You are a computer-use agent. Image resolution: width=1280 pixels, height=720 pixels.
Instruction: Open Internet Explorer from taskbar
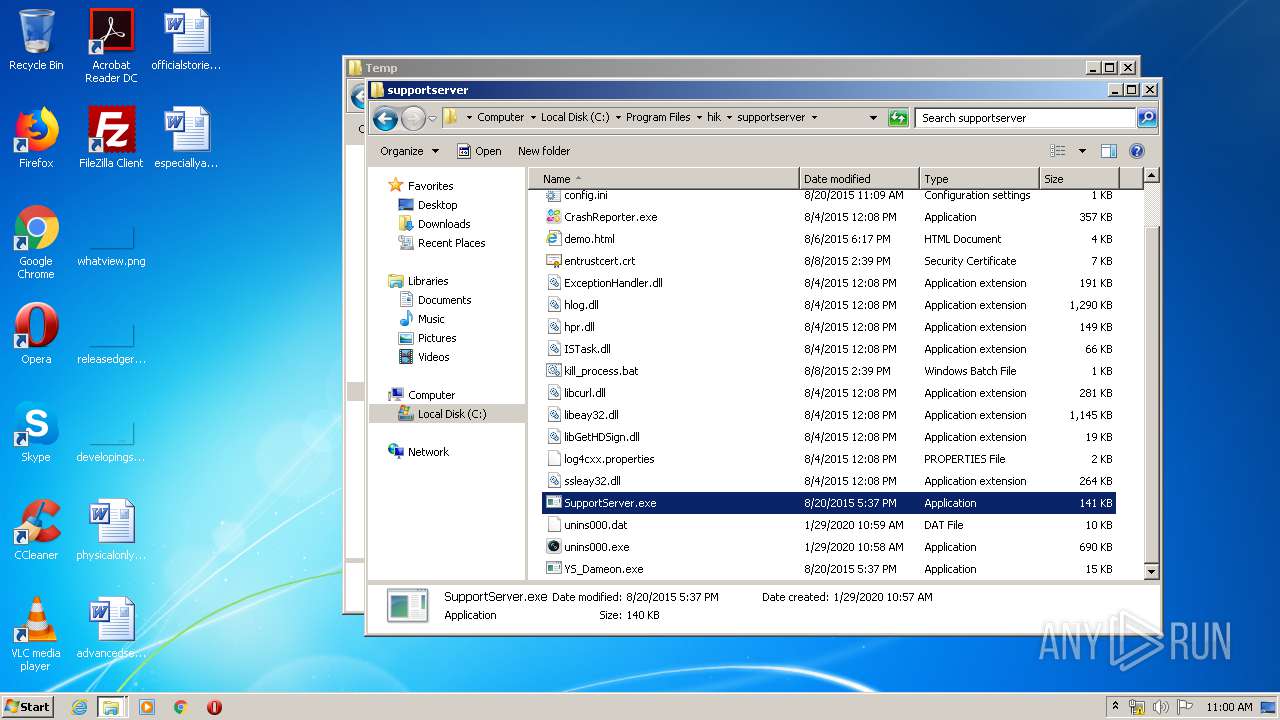coord(79,707)
